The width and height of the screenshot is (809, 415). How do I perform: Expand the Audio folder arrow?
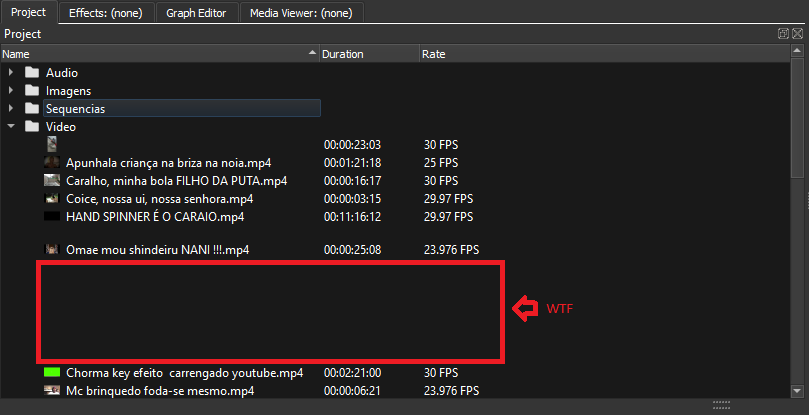tap(11, 72)
